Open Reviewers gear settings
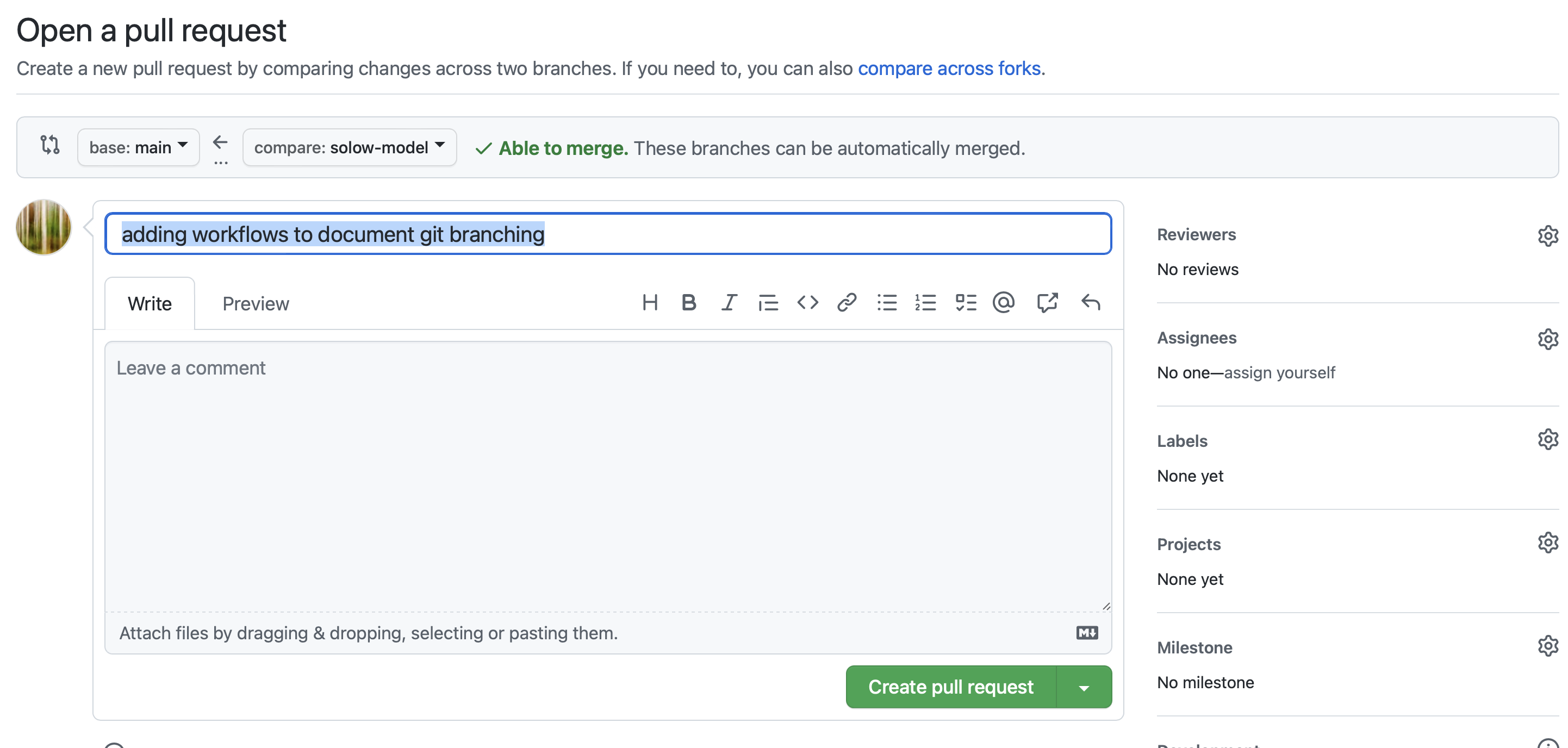1568x748 pixels. [x=1547, y=235]
